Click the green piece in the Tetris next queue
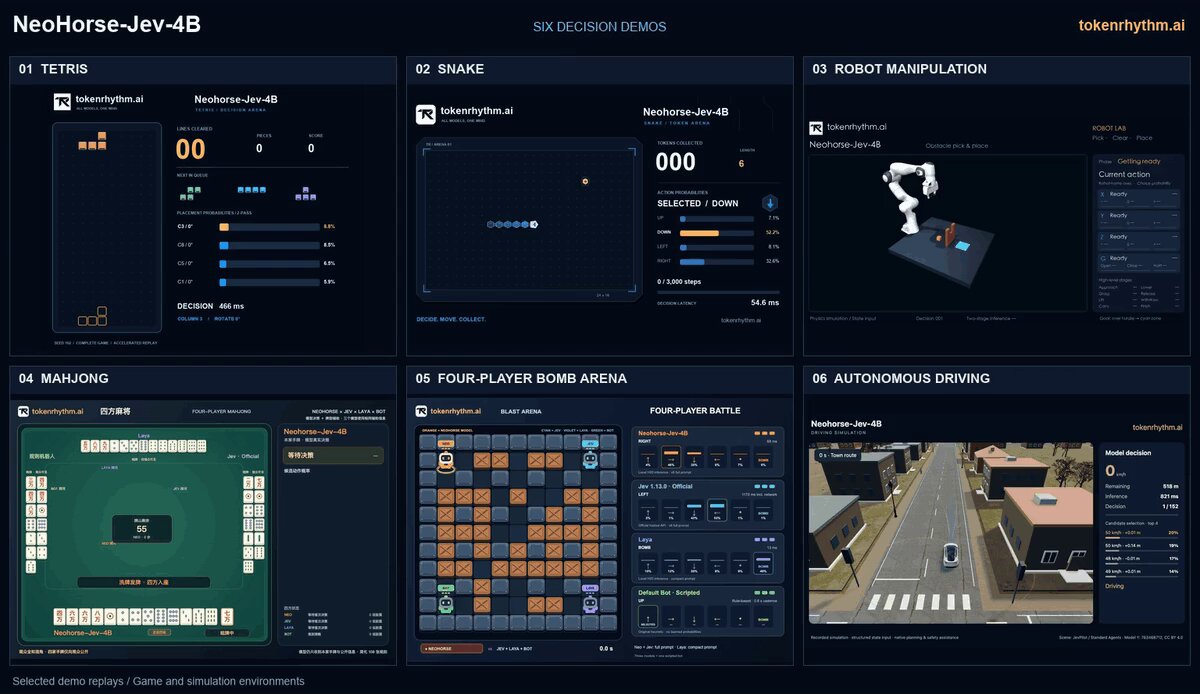1200x694 pixels. click(189, 192)
